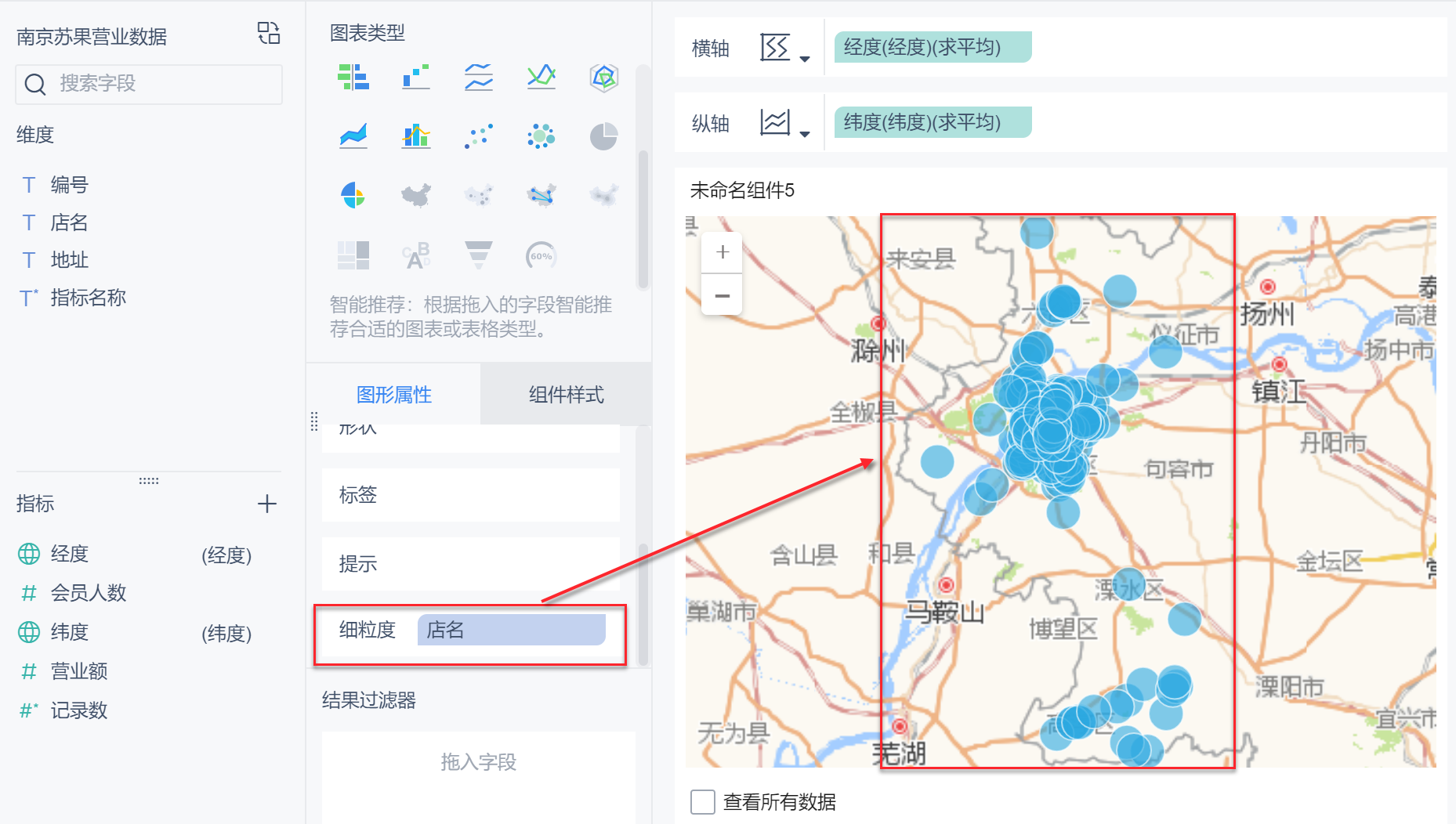Click the dataset switch icon beside title

tap(269, 33)
